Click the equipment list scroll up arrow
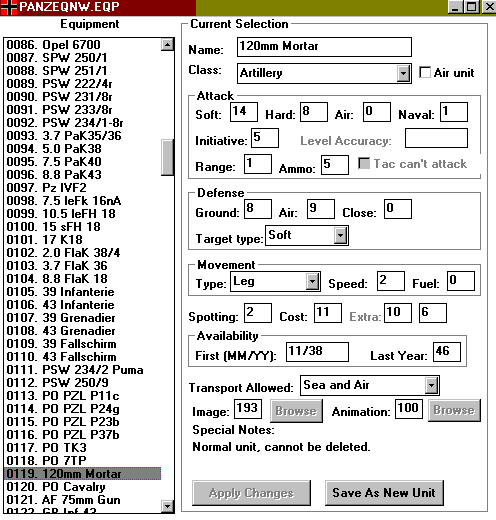Viewport: 496px width, 520px height. (167, 45)
